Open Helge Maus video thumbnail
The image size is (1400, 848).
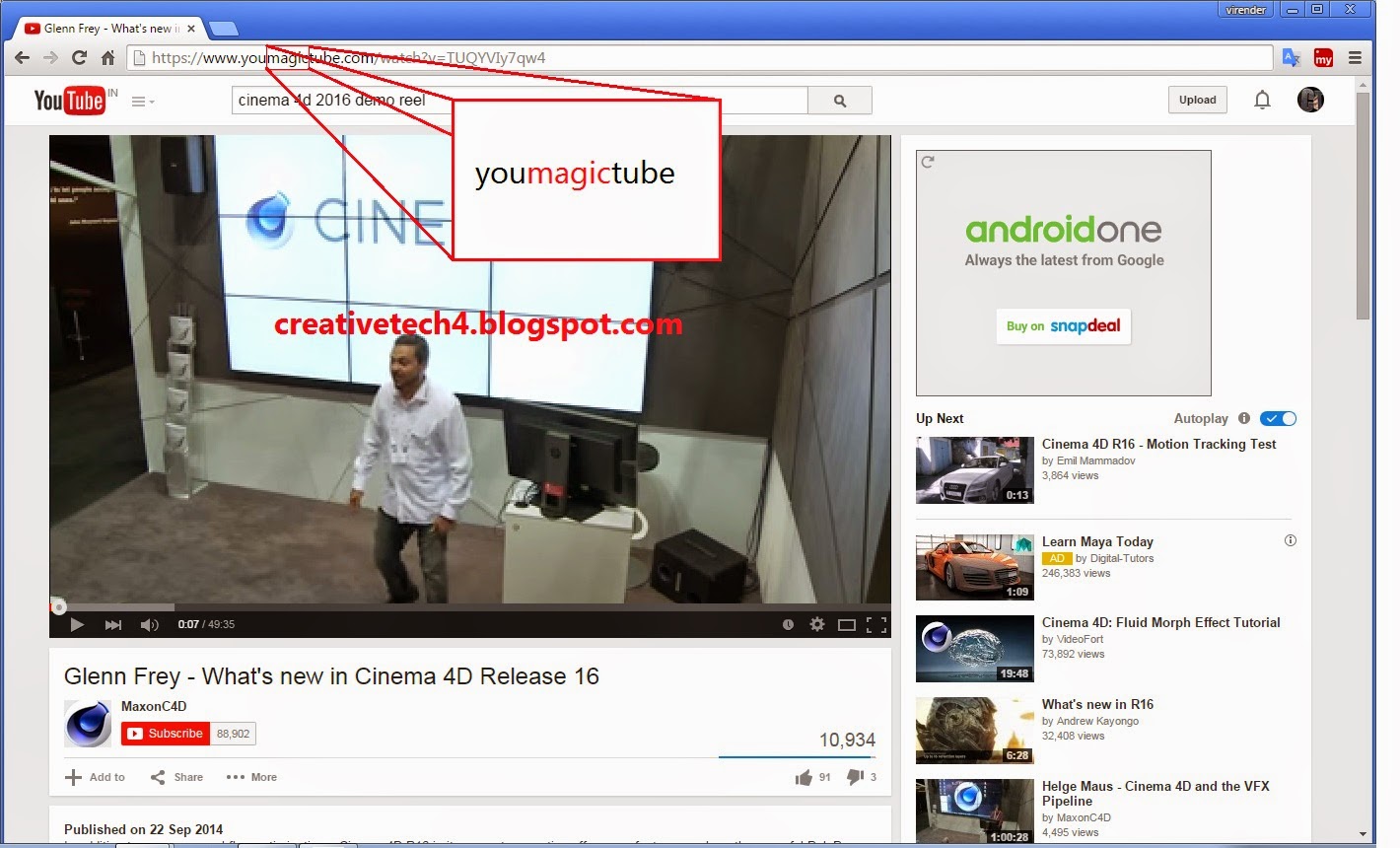click(975, 812)
